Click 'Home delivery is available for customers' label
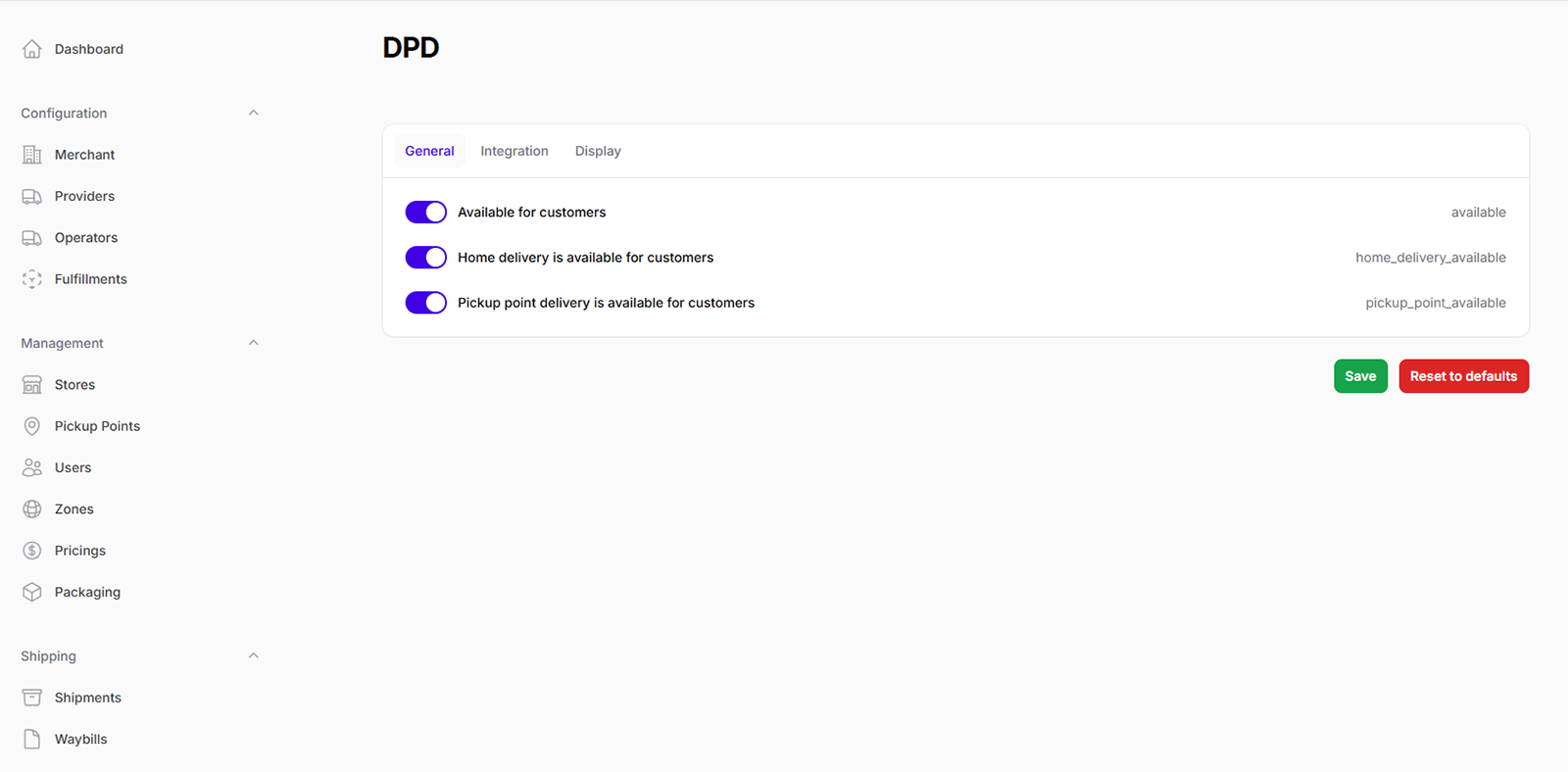This screenshot has height=772, width=1568. pos(585,258)
